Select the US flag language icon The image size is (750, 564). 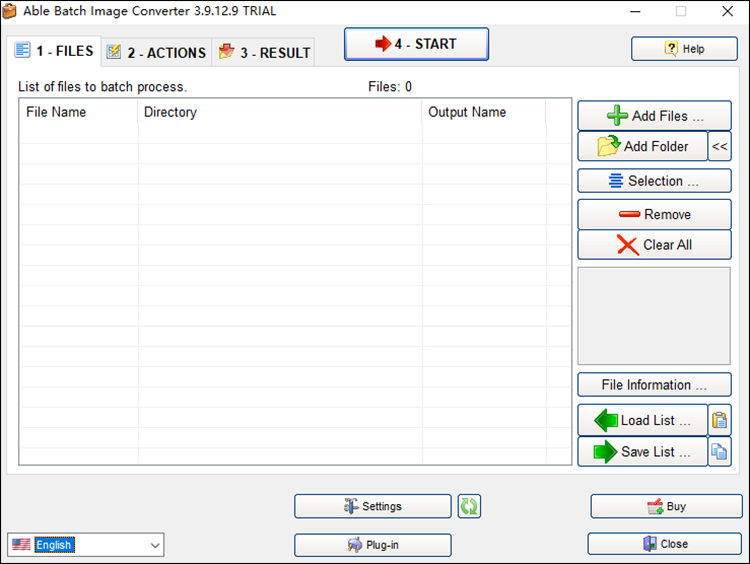21,544
